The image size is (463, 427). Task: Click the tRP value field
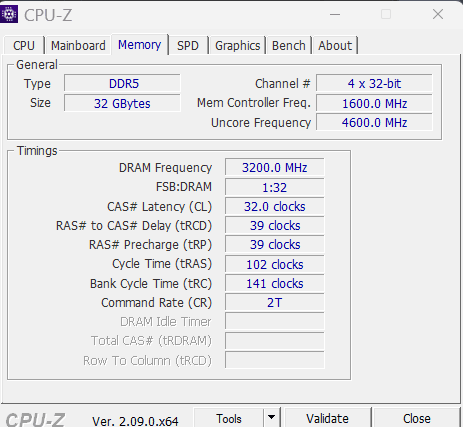(x=275, y=245)
